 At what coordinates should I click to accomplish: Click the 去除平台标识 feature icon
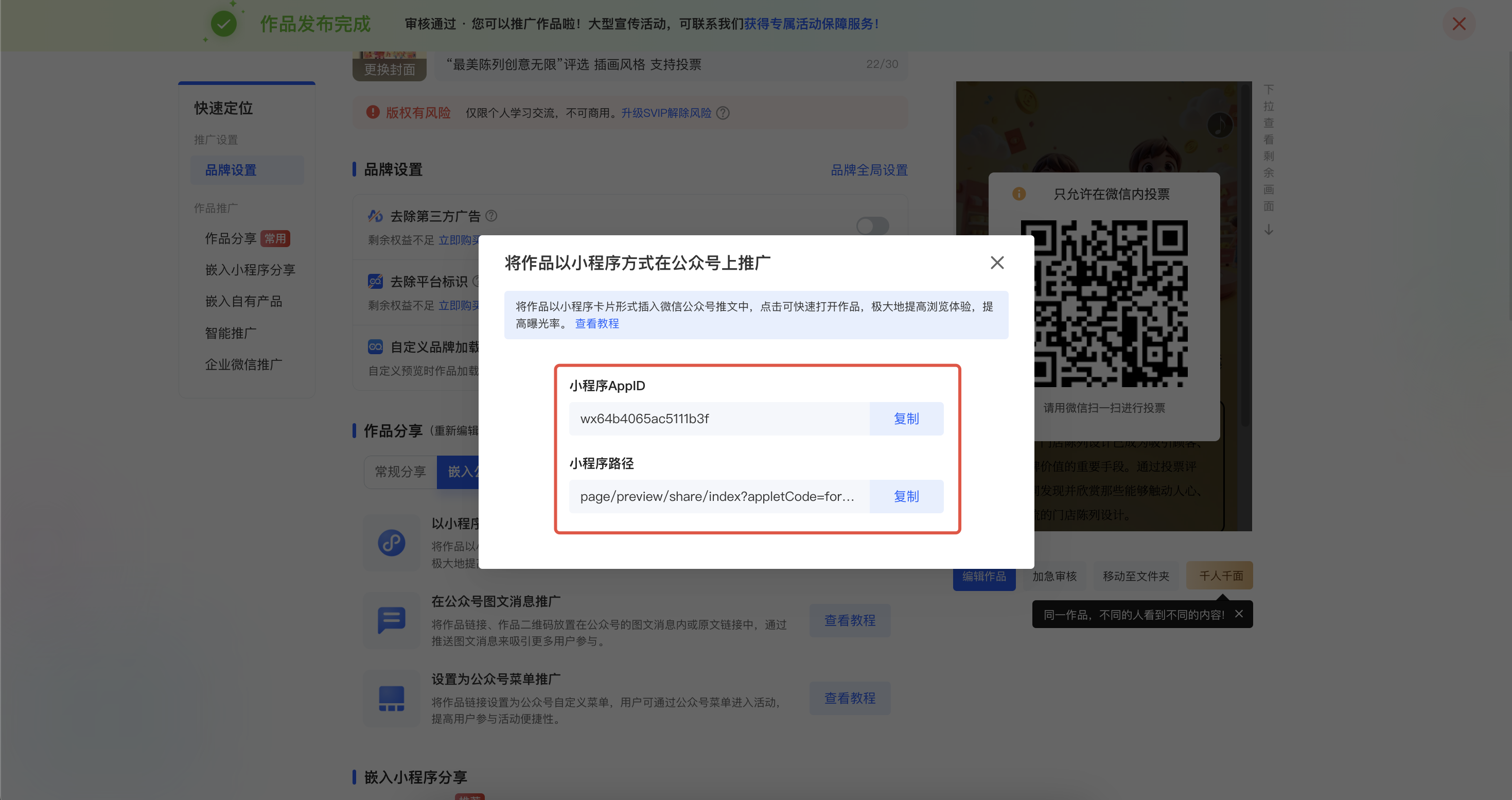375,282
